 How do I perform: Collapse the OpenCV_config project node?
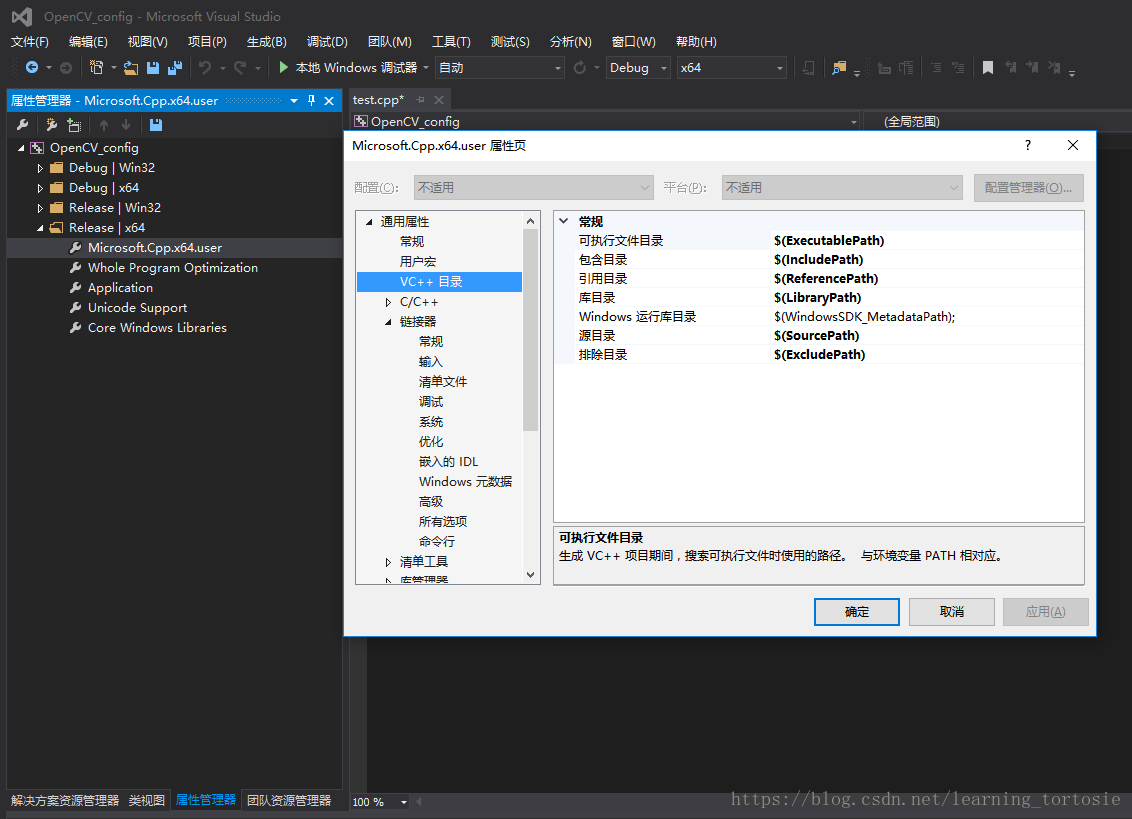[21, 148]
